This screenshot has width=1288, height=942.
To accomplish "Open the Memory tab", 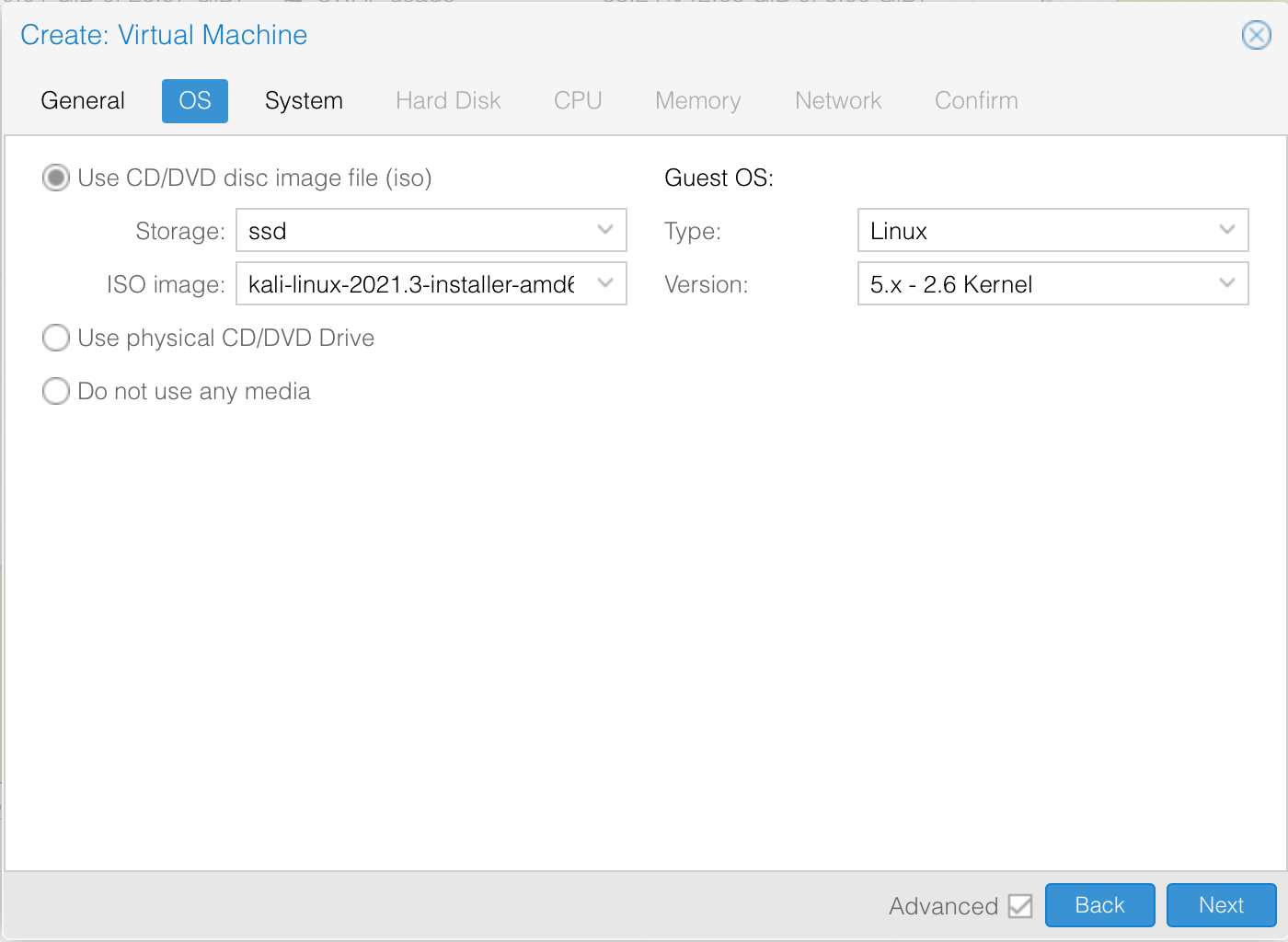I will pos(697,100).
